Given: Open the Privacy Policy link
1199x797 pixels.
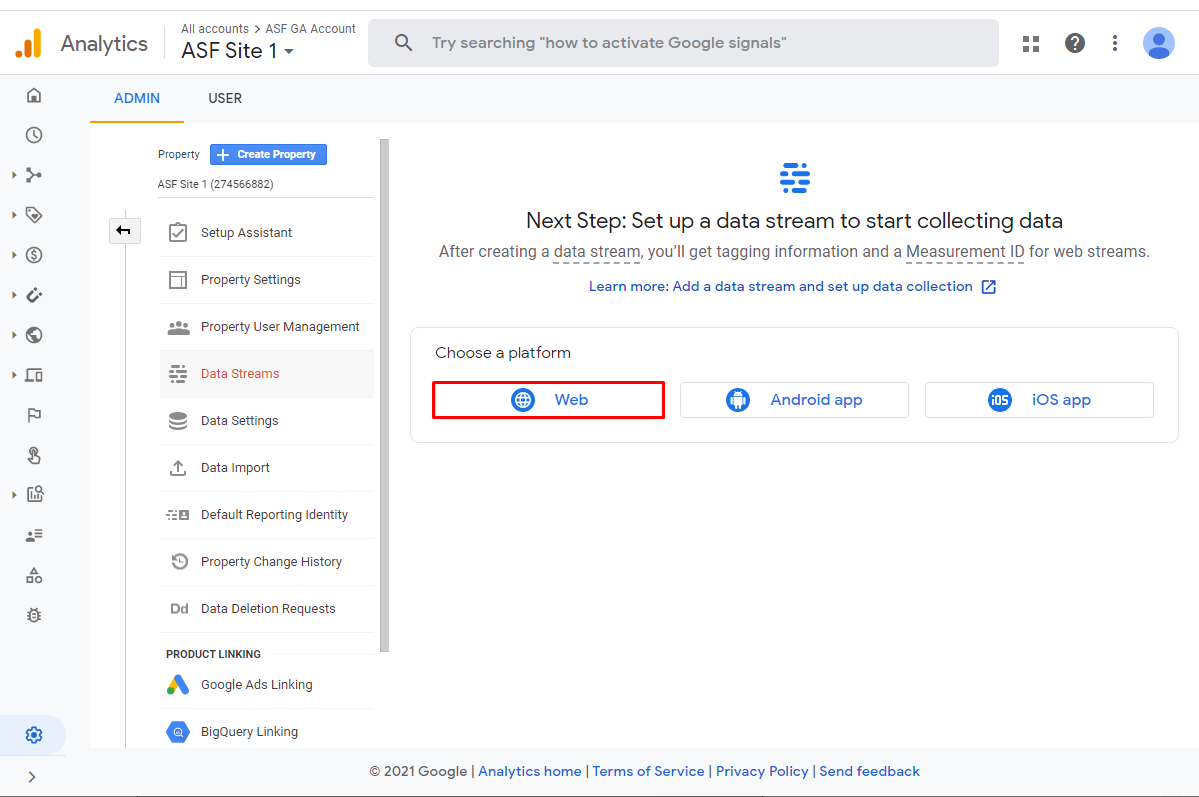Looking at the screenshot, I should click(762, 771).
